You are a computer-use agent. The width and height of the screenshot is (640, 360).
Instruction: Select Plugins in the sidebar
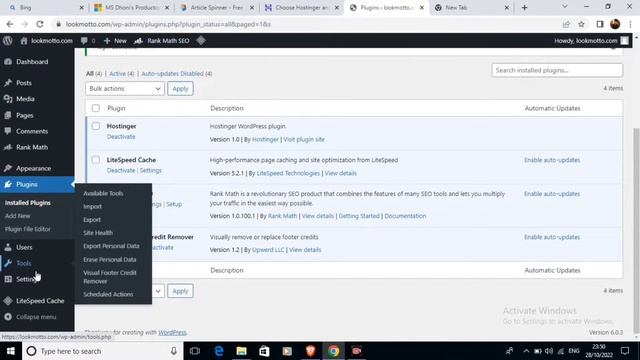(27, 184)
